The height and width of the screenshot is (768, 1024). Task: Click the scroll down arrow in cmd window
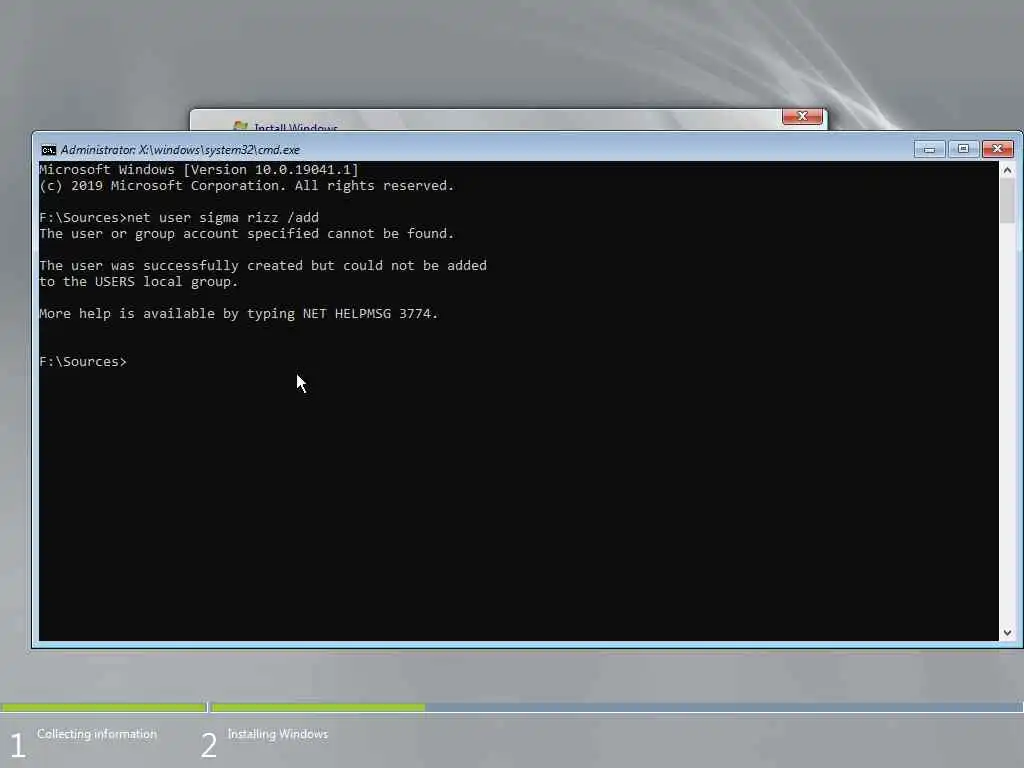pyautogui.click(x=1007, y=632)
